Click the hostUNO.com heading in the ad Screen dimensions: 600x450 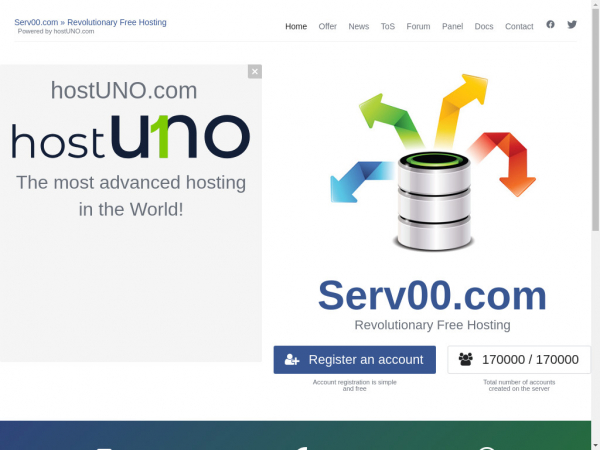point(124,91)
